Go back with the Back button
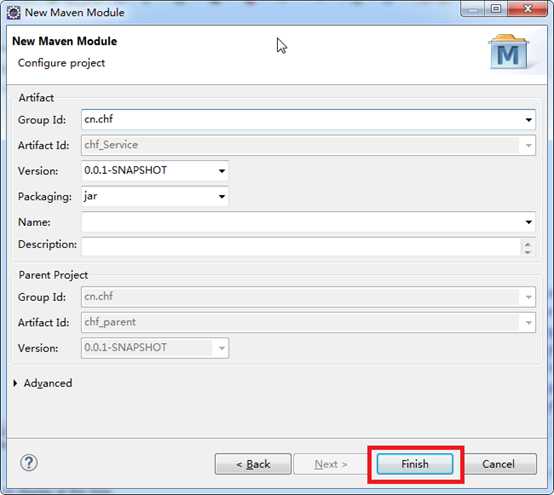The image size is (554, 495). click(x=253, y=464)
